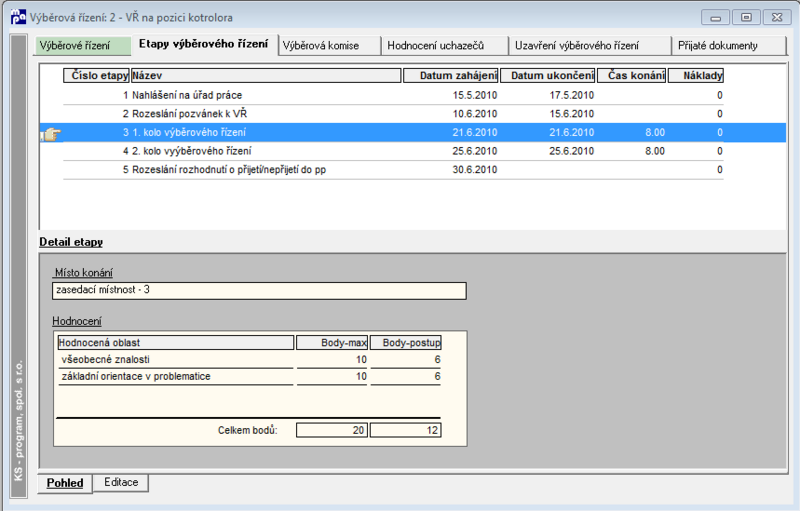Click the pointing hand row marker
Screen dimensions: 800x511
(x=51, y=134)
